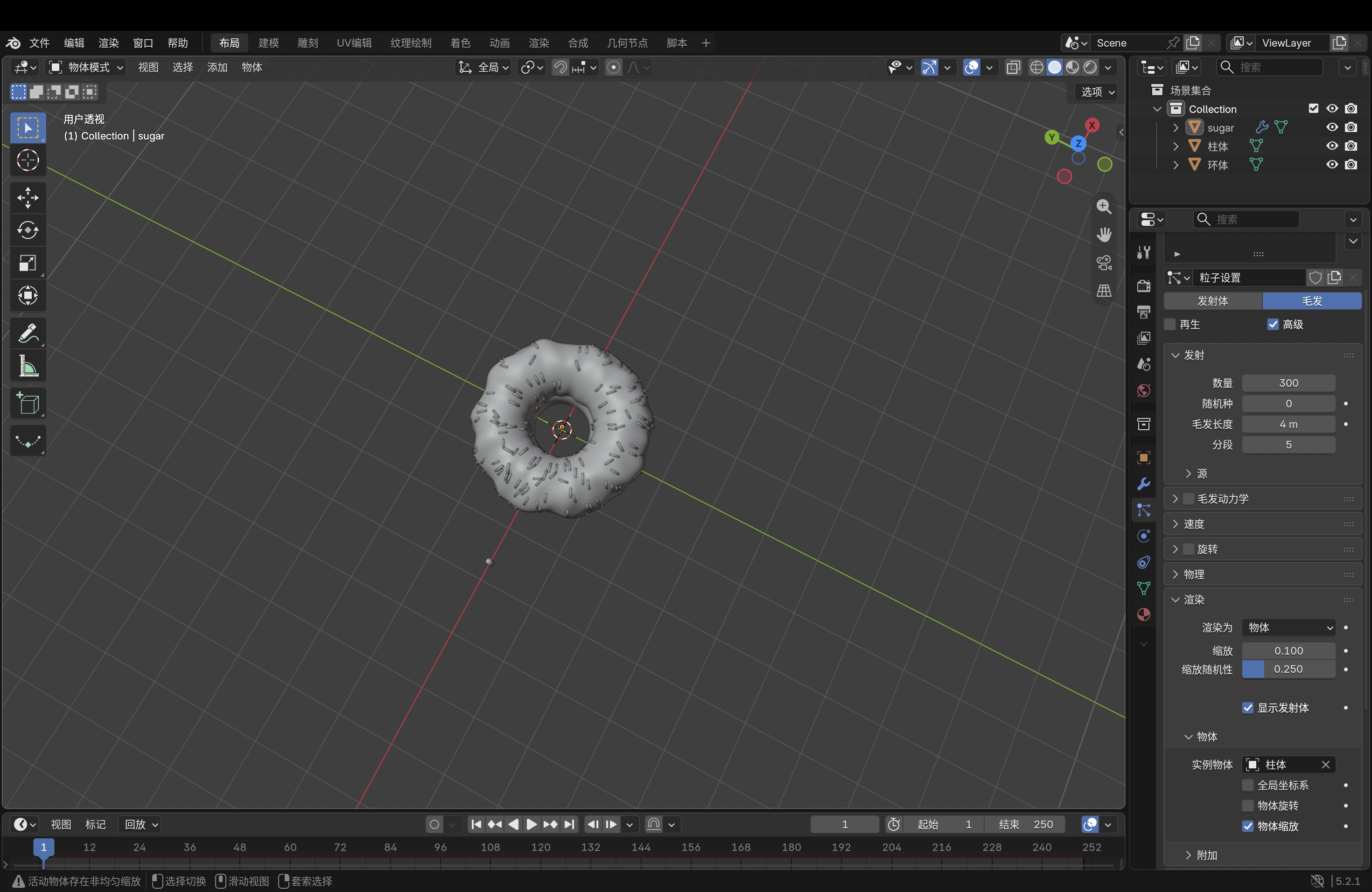This screenshot has width=1372, height=892.
Task: Click the pan view hand icon
Action: (1104, 235)
